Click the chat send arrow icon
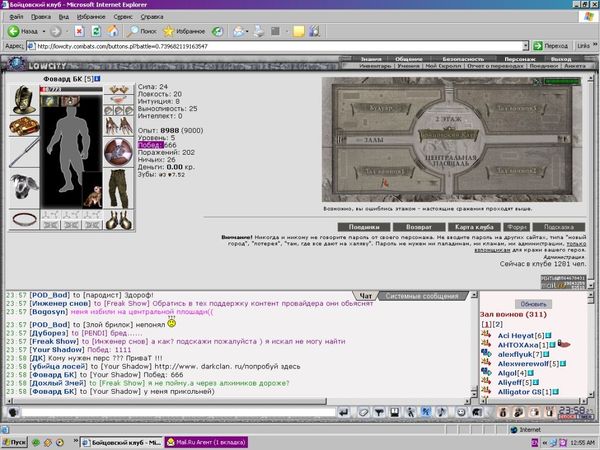The width and height of the screenshot is (600, 450). 344,412
